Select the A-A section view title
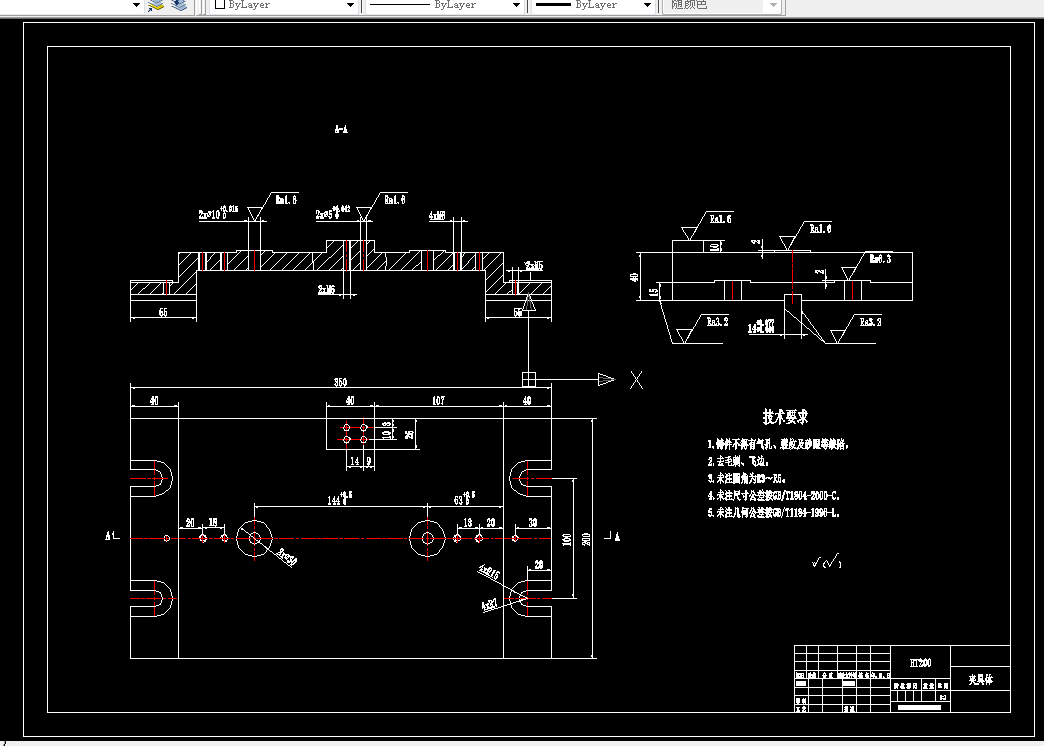This screenshot has width=1044, height=746. click(341, 129)
